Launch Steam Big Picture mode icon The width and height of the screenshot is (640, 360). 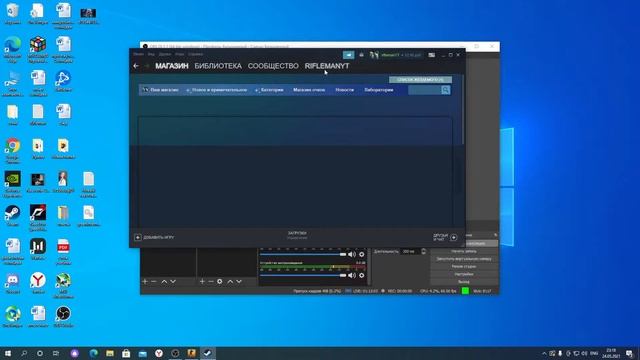tap(431, 55)
